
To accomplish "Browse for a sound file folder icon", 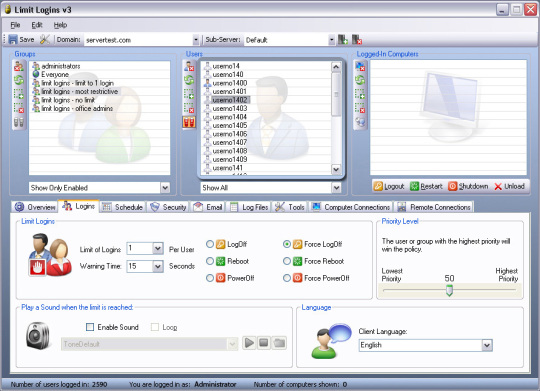I will tap(279, 343).
